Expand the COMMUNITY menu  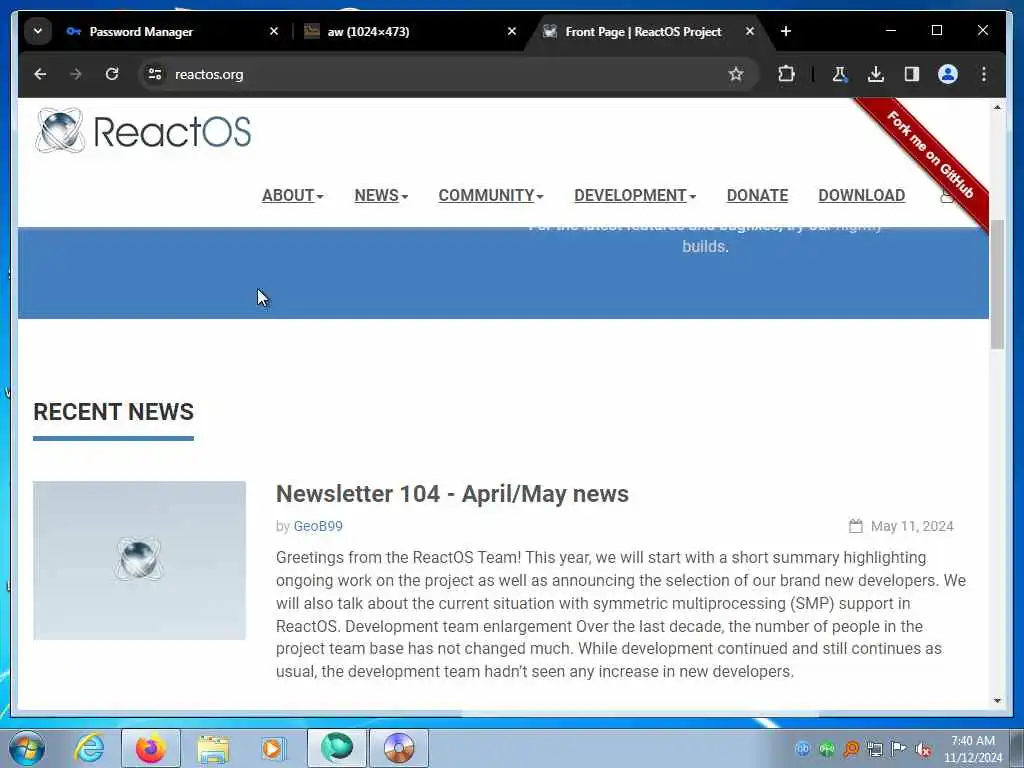coord(490,195)
